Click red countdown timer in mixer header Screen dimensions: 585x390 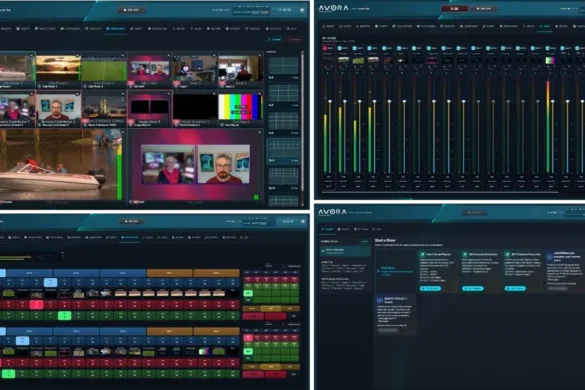[454, 8]
